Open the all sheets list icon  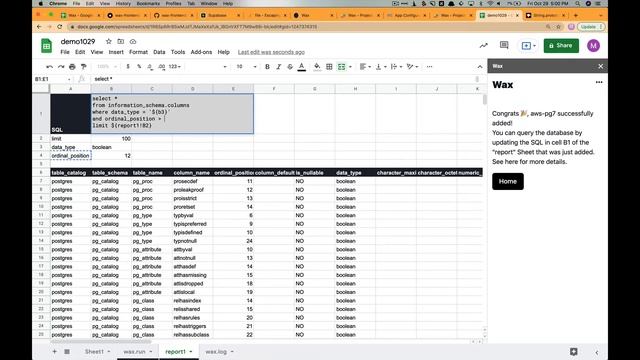pyautogui.click(x=67, y=351)
